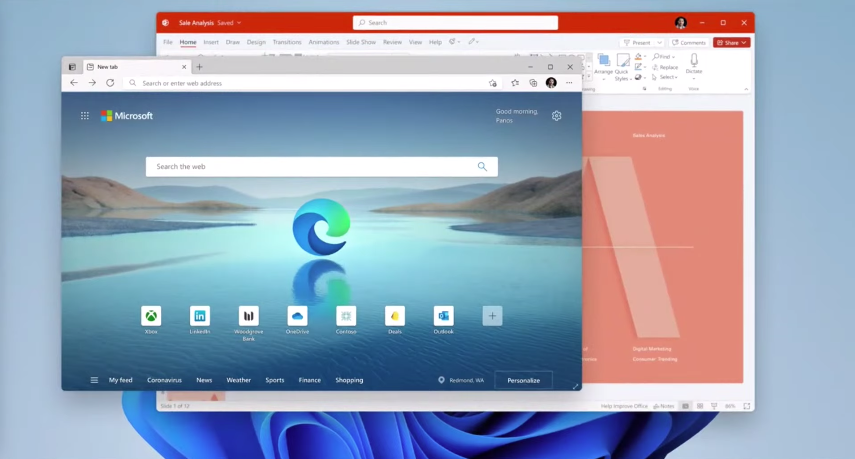
Task: Open the Coronavirus feed tab
Action: (x=164, y=380)
